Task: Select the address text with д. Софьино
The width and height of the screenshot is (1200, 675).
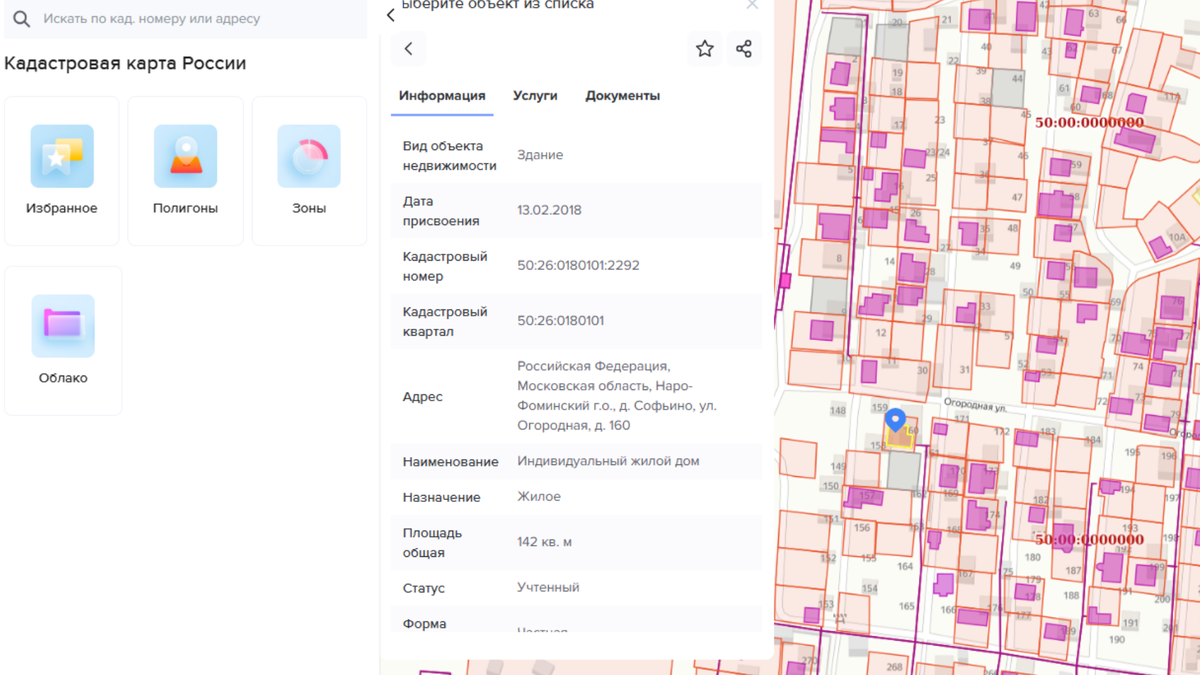Action: 617,396
